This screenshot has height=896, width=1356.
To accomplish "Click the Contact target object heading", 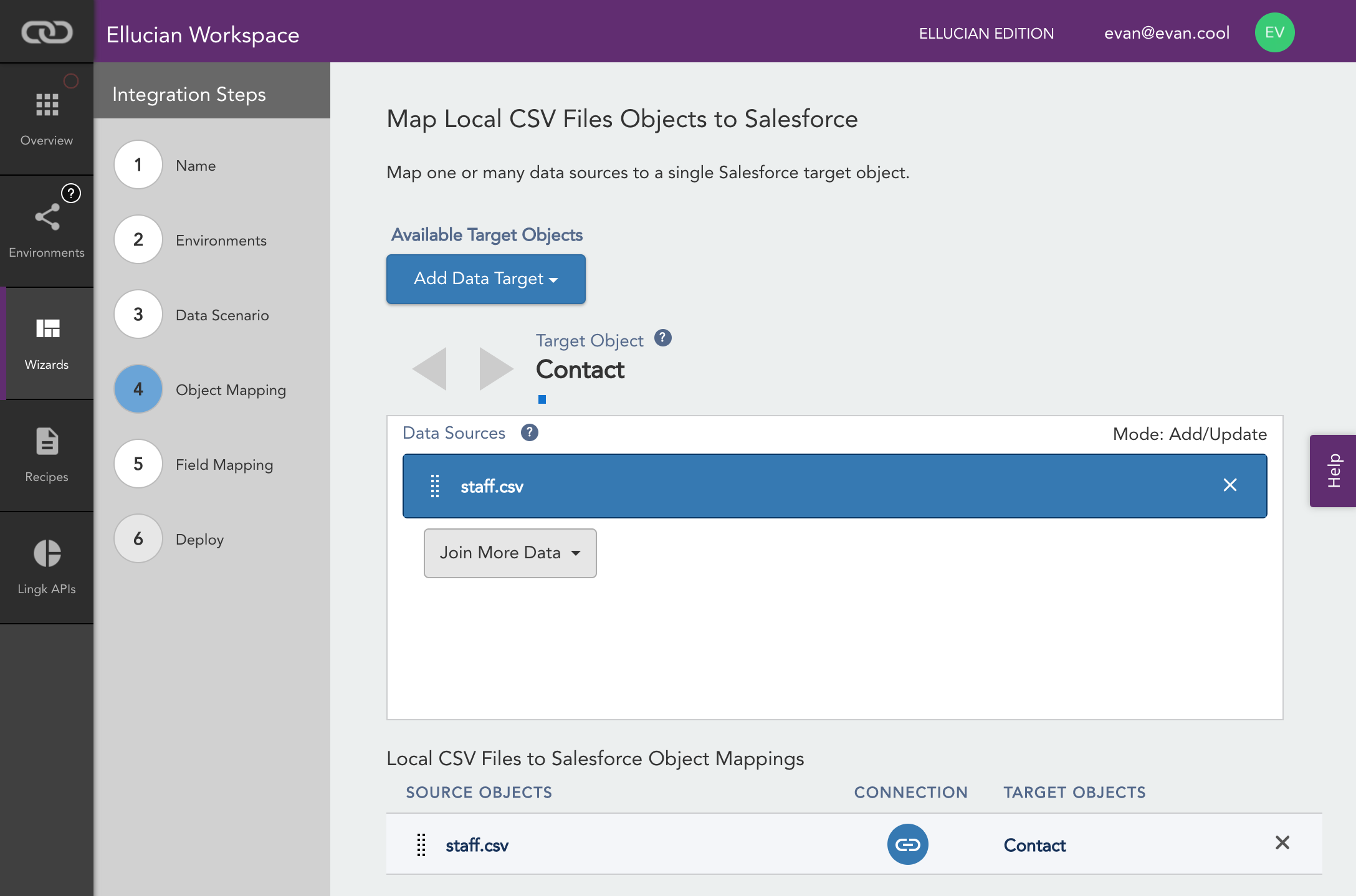I will [580, 369].
